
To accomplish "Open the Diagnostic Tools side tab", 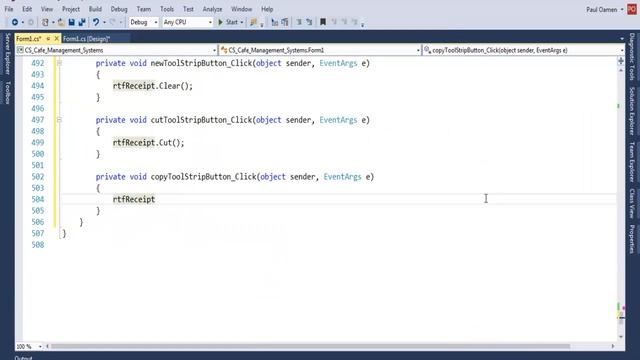I will coord(632,56).
